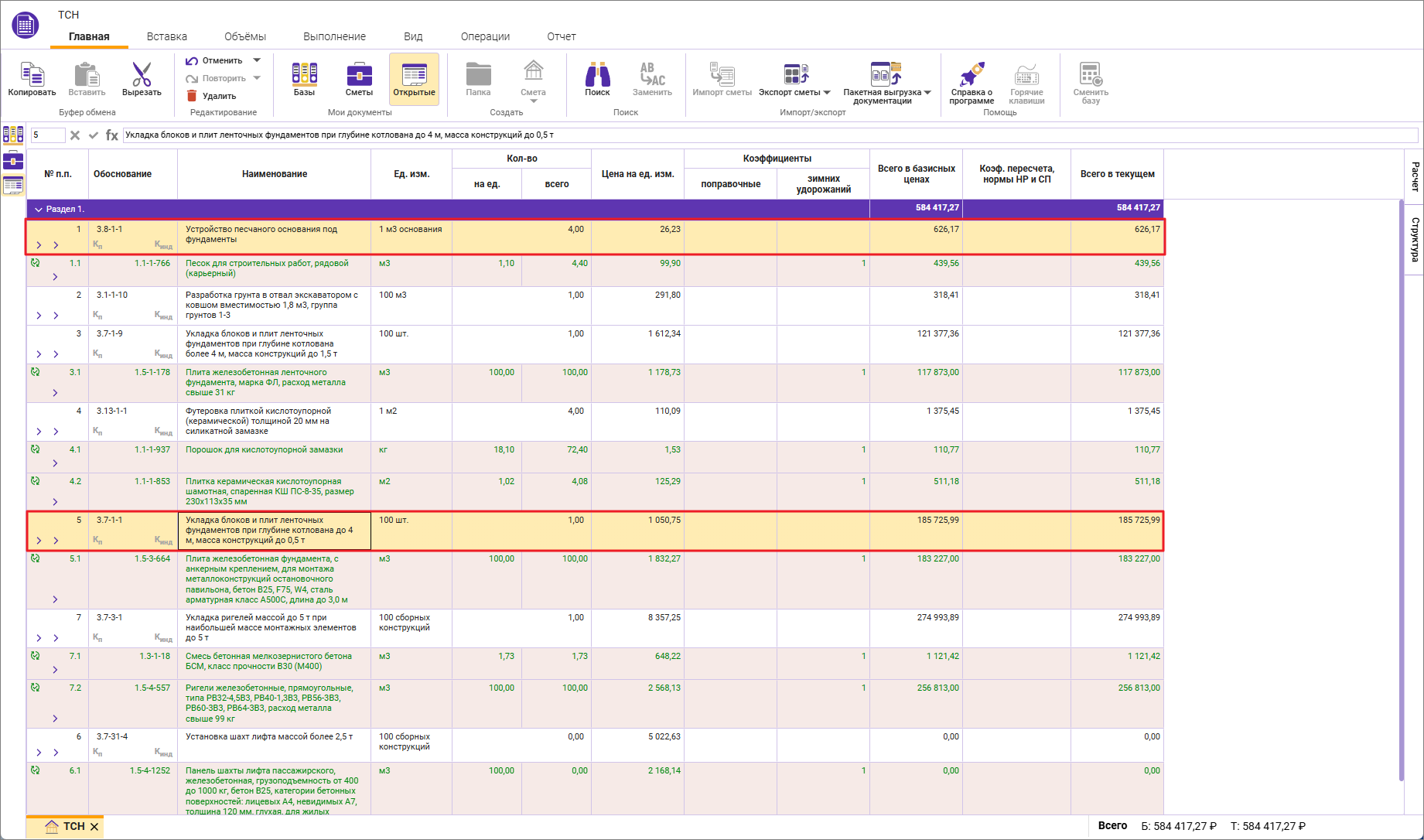Switch to the Вставка ribbon tab
The image size is (1424, 840).
point(167,36)
